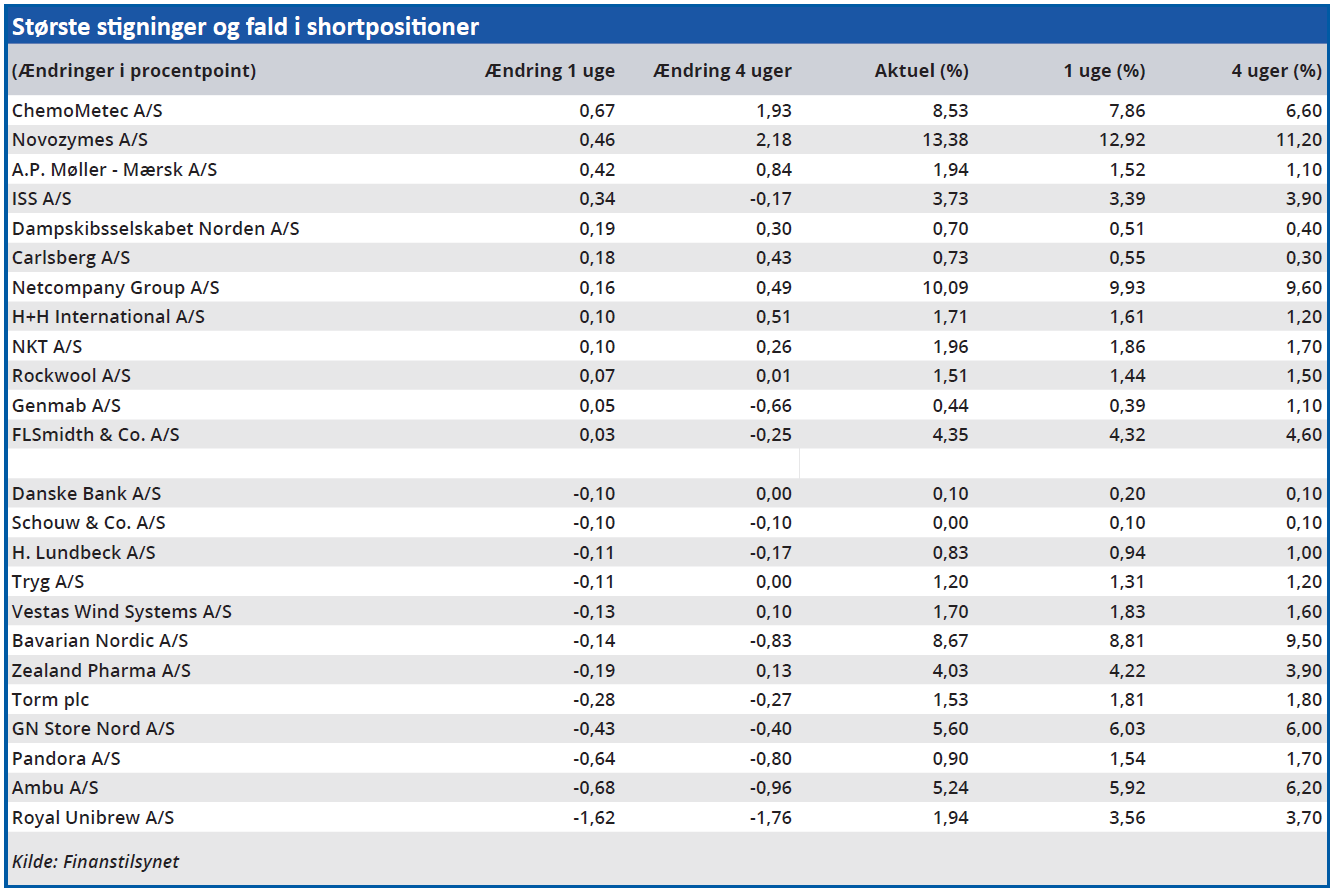This screenshot has width=1337, height=891.
Task: Click Netcompany current value 10,09
Action: [945, 288]
